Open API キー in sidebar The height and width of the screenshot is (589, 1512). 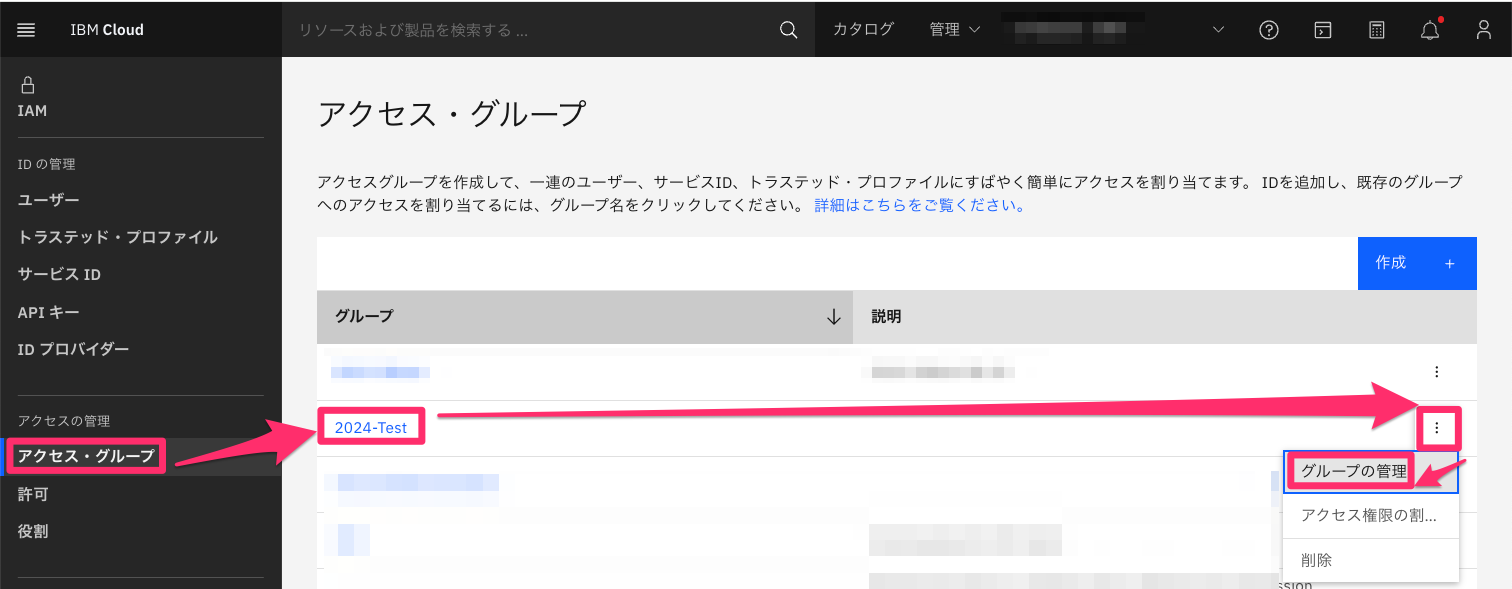(48, 312)
